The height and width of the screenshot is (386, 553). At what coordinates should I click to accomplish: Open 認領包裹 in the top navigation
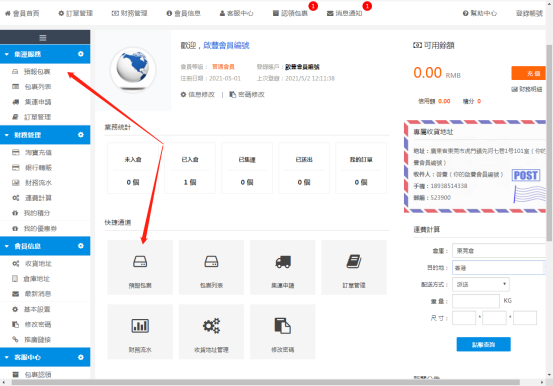click(x=290, y=13)
